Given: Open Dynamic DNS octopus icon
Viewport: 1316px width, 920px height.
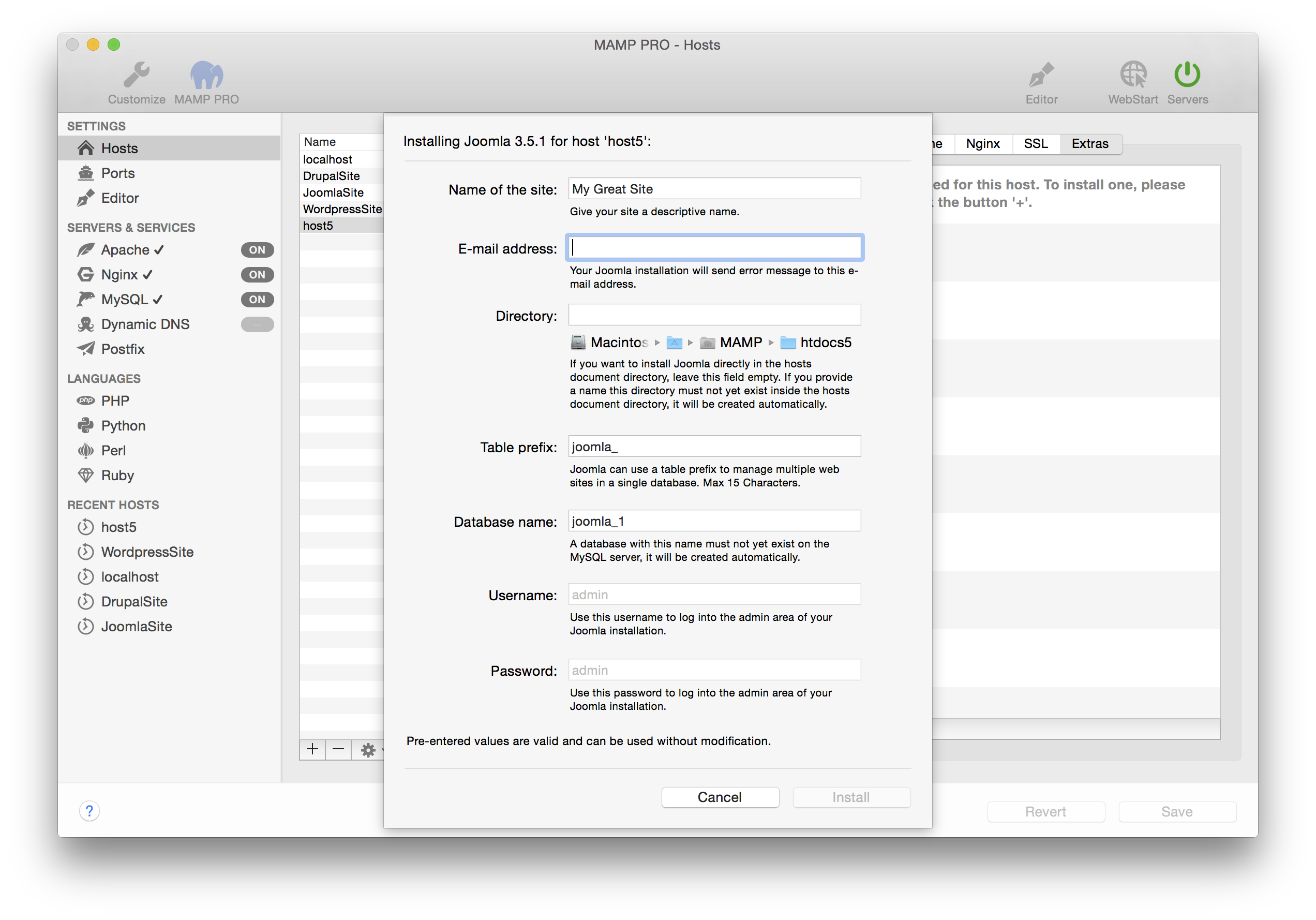Looking at the screenshot, I should [x=86, y=324].
